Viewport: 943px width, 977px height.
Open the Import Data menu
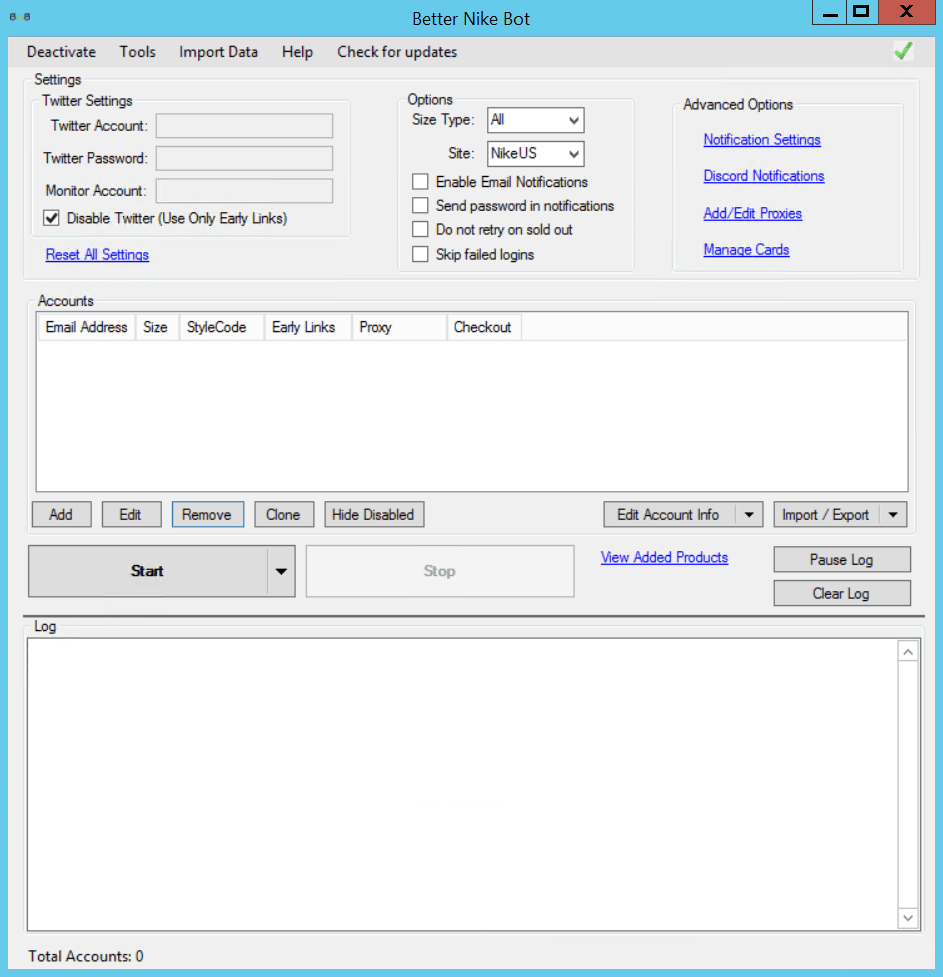pos(218,52)
